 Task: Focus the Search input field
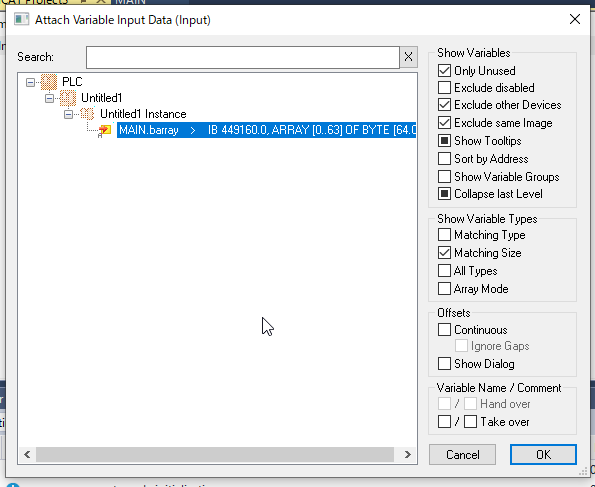pyautogui.click(x=243, y=57)
